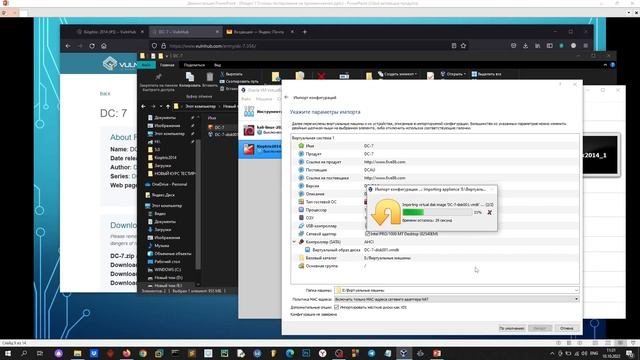Collapse the Контроллер (SATA) tree node
This screenshot has height=360, width=640.
point(294,242)
